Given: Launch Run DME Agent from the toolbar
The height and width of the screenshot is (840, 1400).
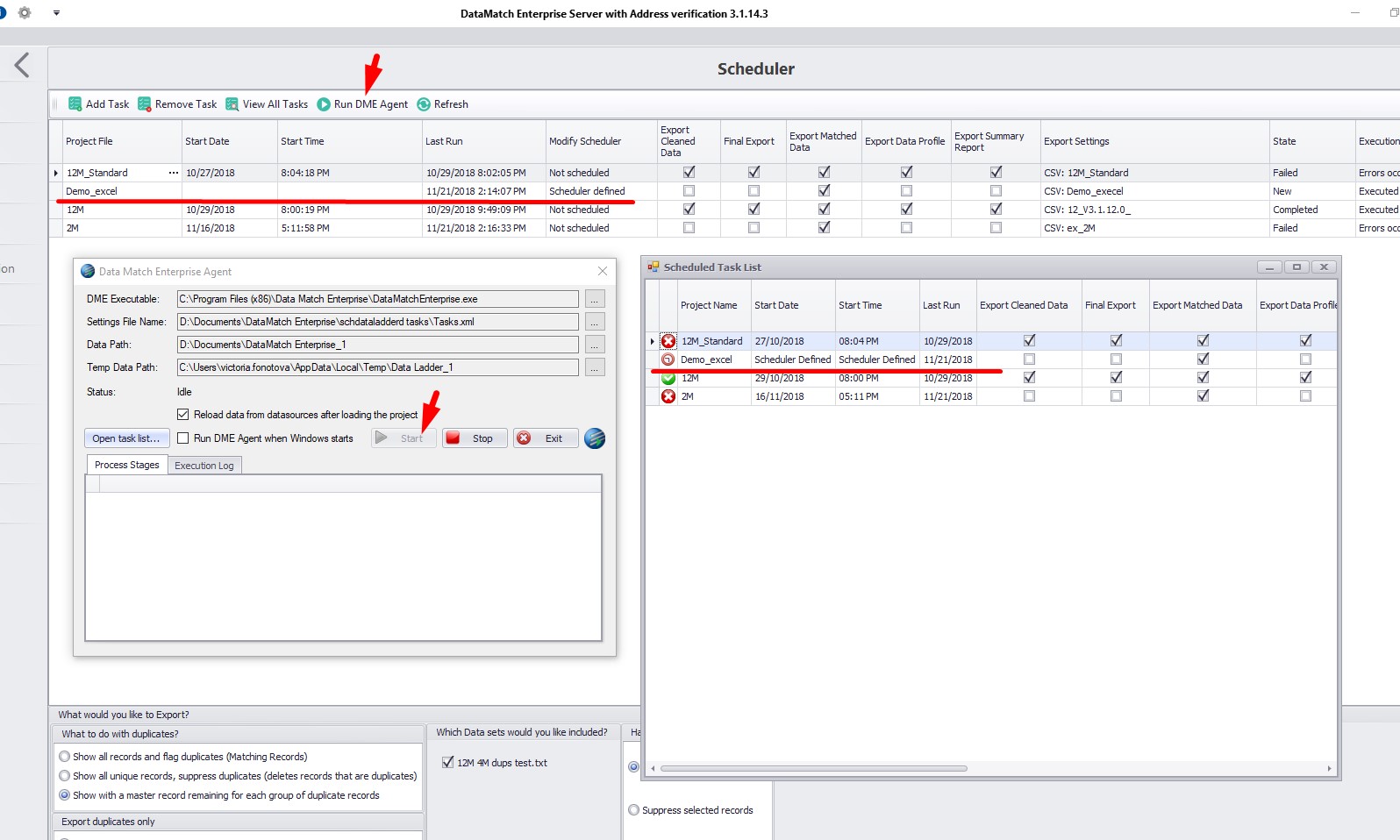Looking at the screenshot, I should [362, 104].
